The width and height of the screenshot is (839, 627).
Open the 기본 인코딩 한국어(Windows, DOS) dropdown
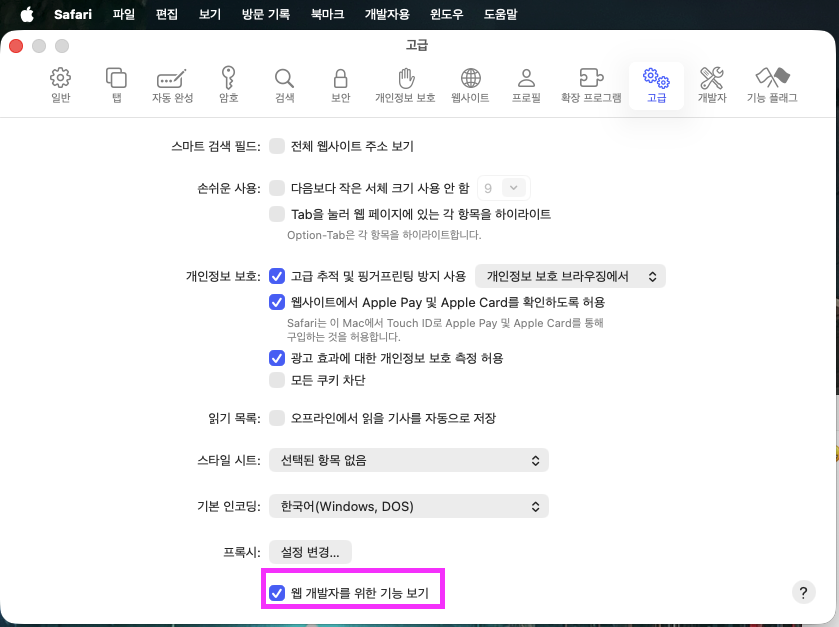pos(409,506)
